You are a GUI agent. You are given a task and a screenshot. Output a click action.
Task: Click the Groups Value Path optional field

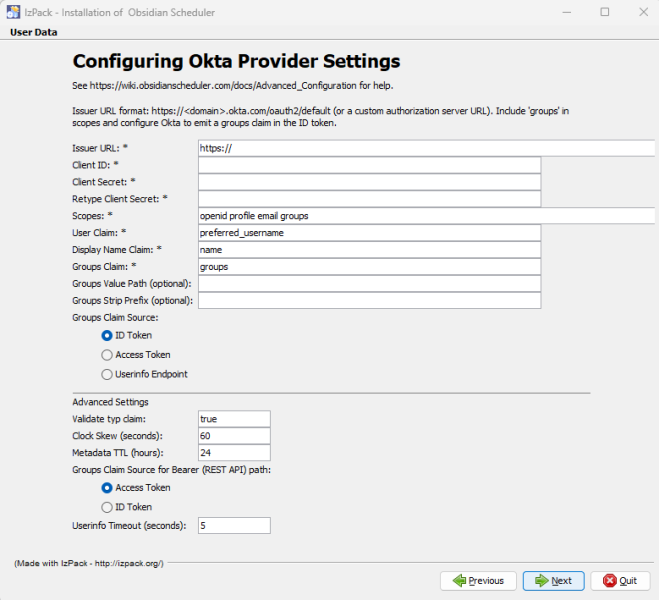coord(369,284)
